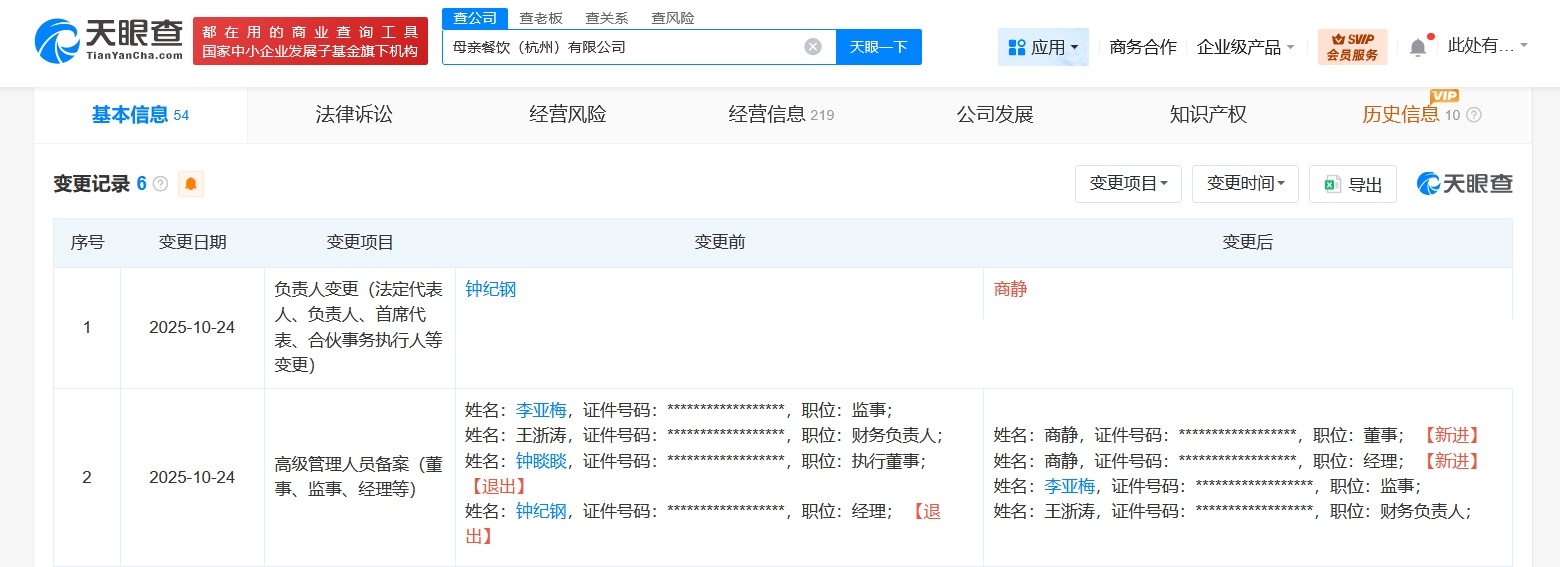
Task: Switch to the 知识产权 tab
Action: (x=1208, y=115)
